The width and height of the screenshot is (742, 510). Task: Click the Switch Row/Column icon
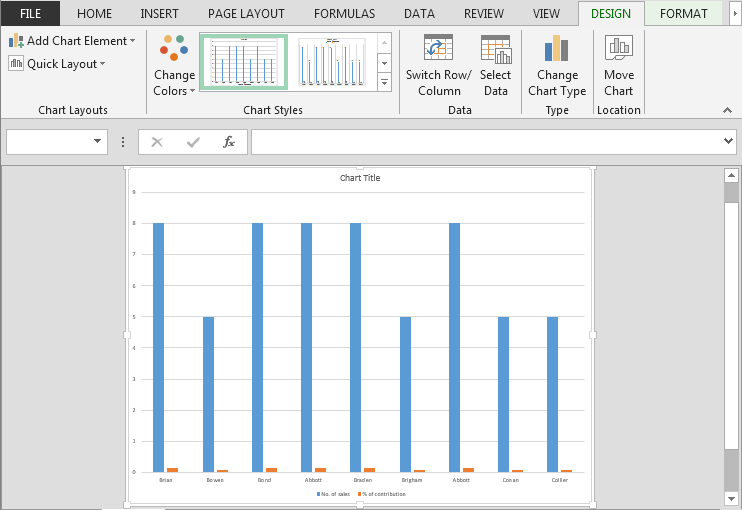click(438, 47)
